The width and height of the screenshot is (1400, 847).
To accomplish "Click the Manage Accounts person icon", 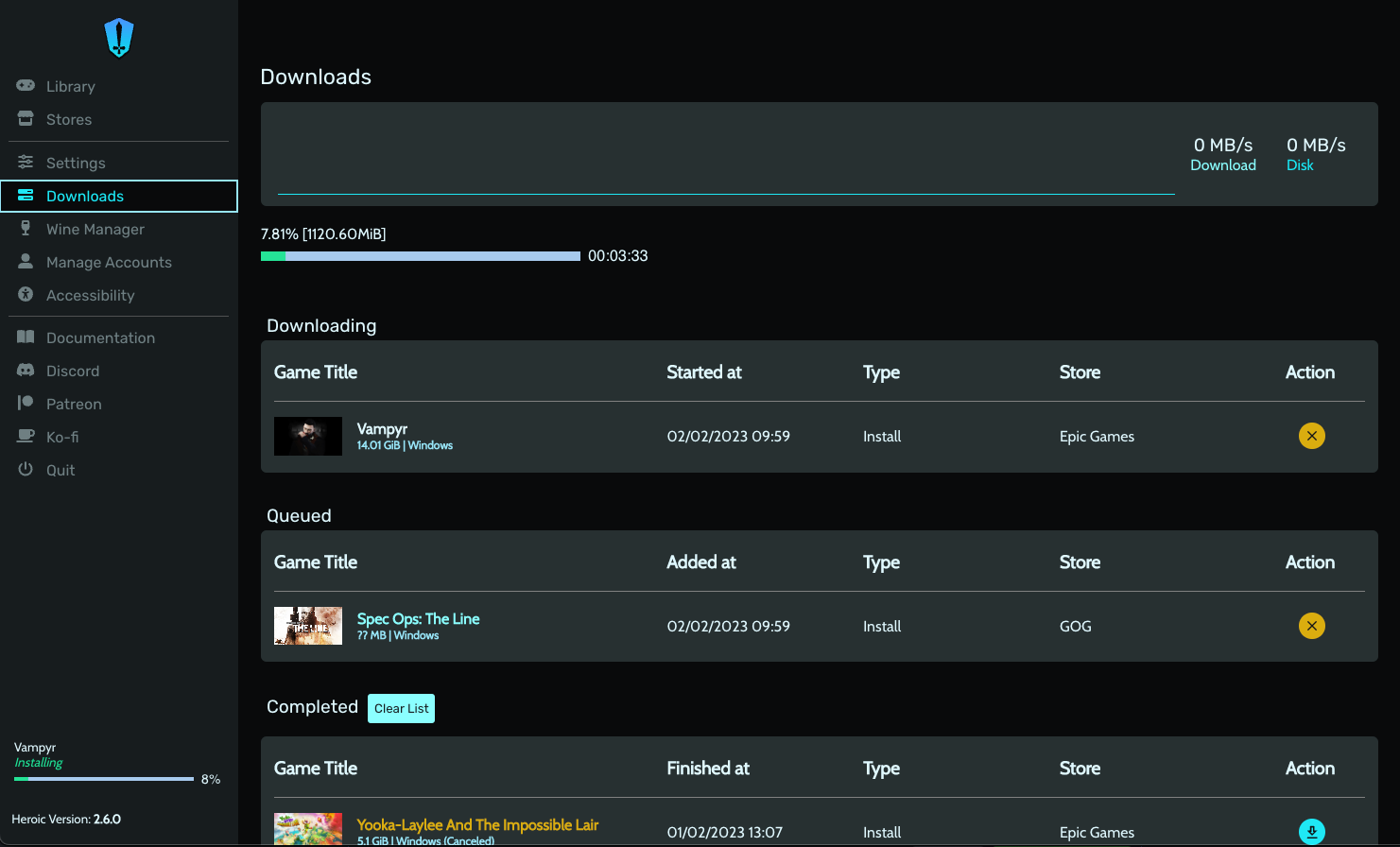I will 26,261.
